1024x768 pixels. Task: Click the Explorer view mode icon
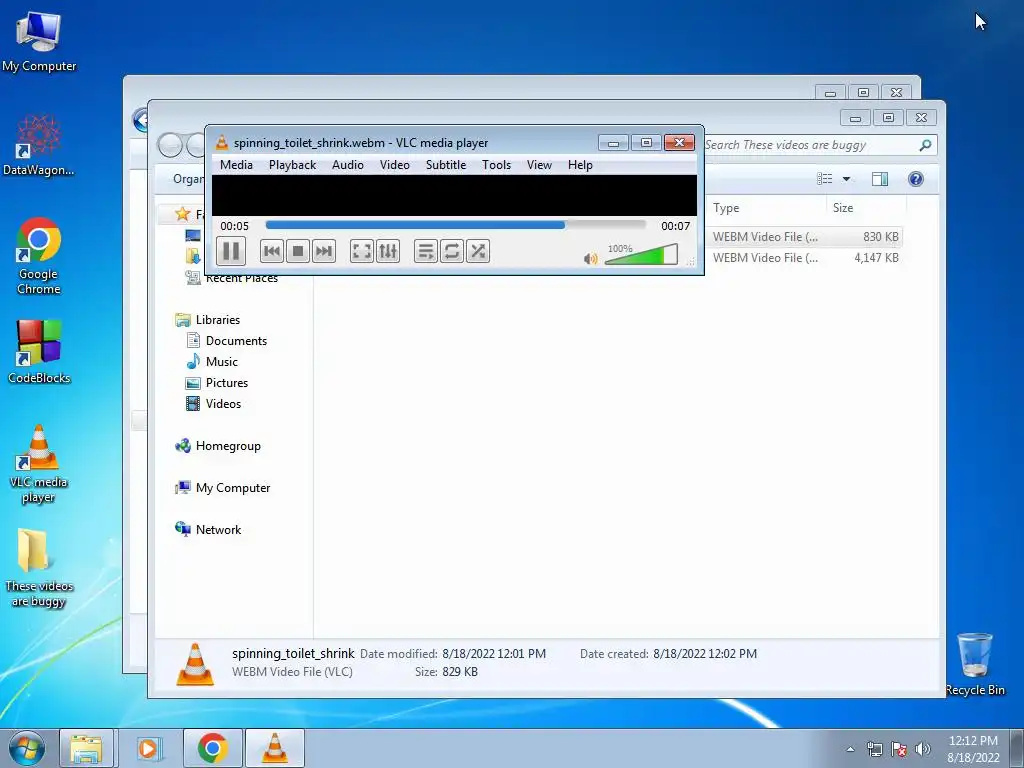point(825,179)
